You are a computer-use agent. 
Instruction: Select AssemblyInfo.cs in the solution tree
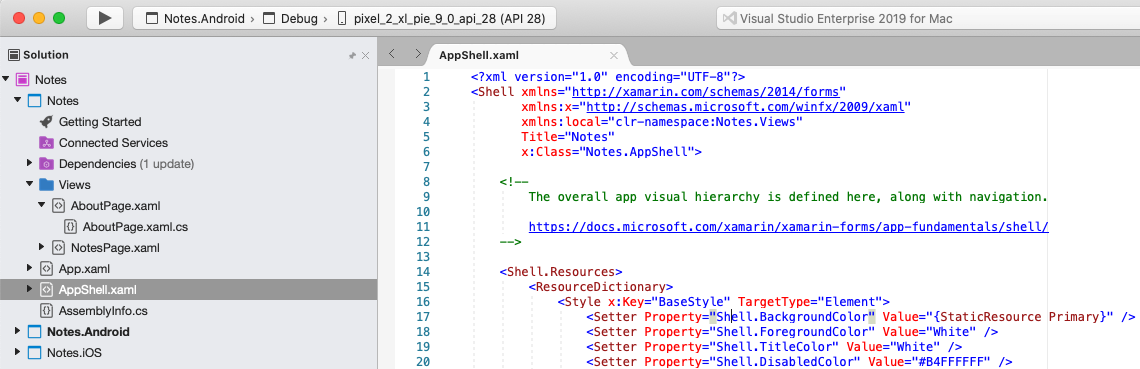[x=103, y=311]
